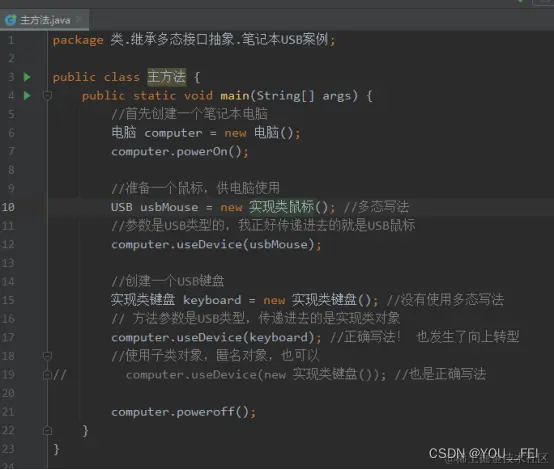Collapse main method with fold marker on line 4
This screenshot has height=470, width=554.
47,95
